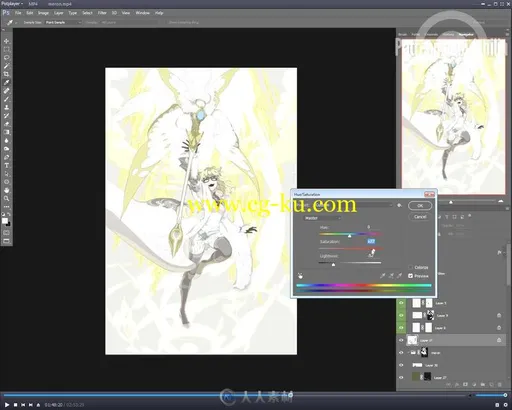The width and height of the screenshot is (512, 410).
Task: Open the Window menu
Action: tap(142, 13)
